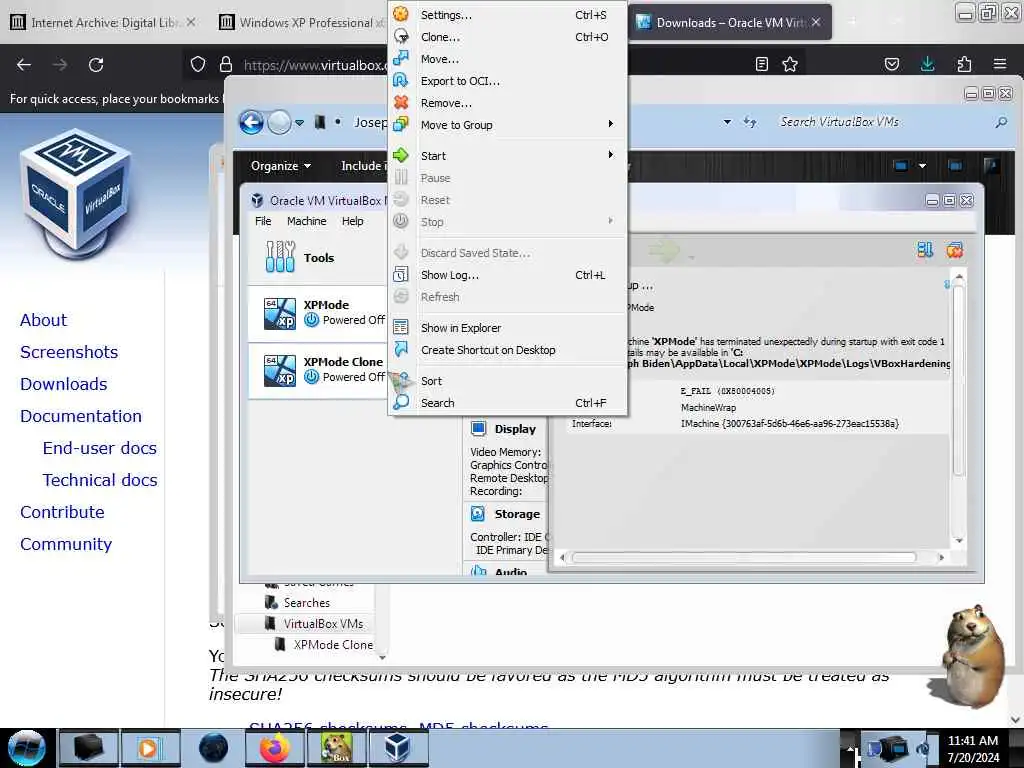Open the Machine menu in VirtualBox
The width and height of the screenshot is (1024, 768).
click(x=306, y=221)
